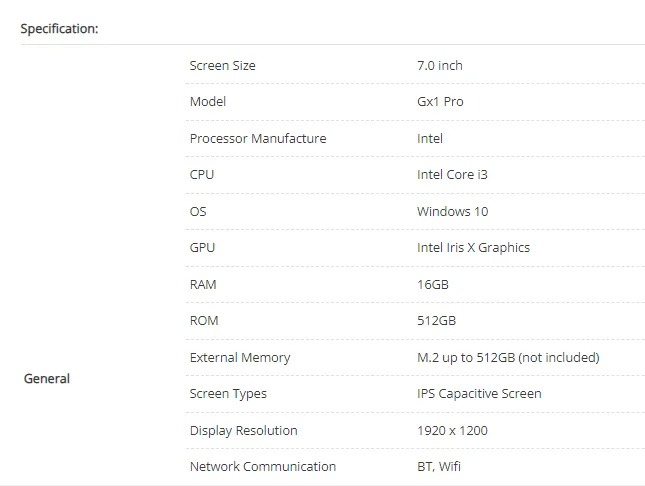
Task: Select the Model row label
Action: (208, 102)
